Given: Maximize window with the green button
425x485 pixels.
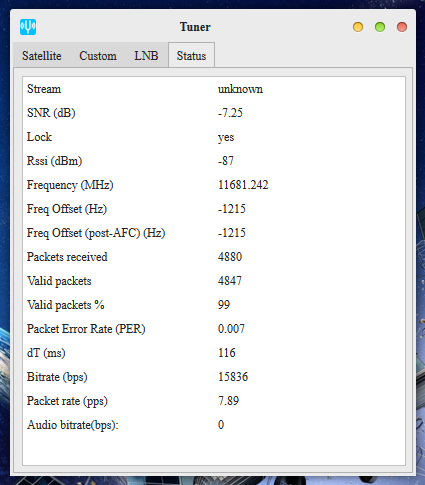Looking at the screenshot, I should tap(380, 27).
